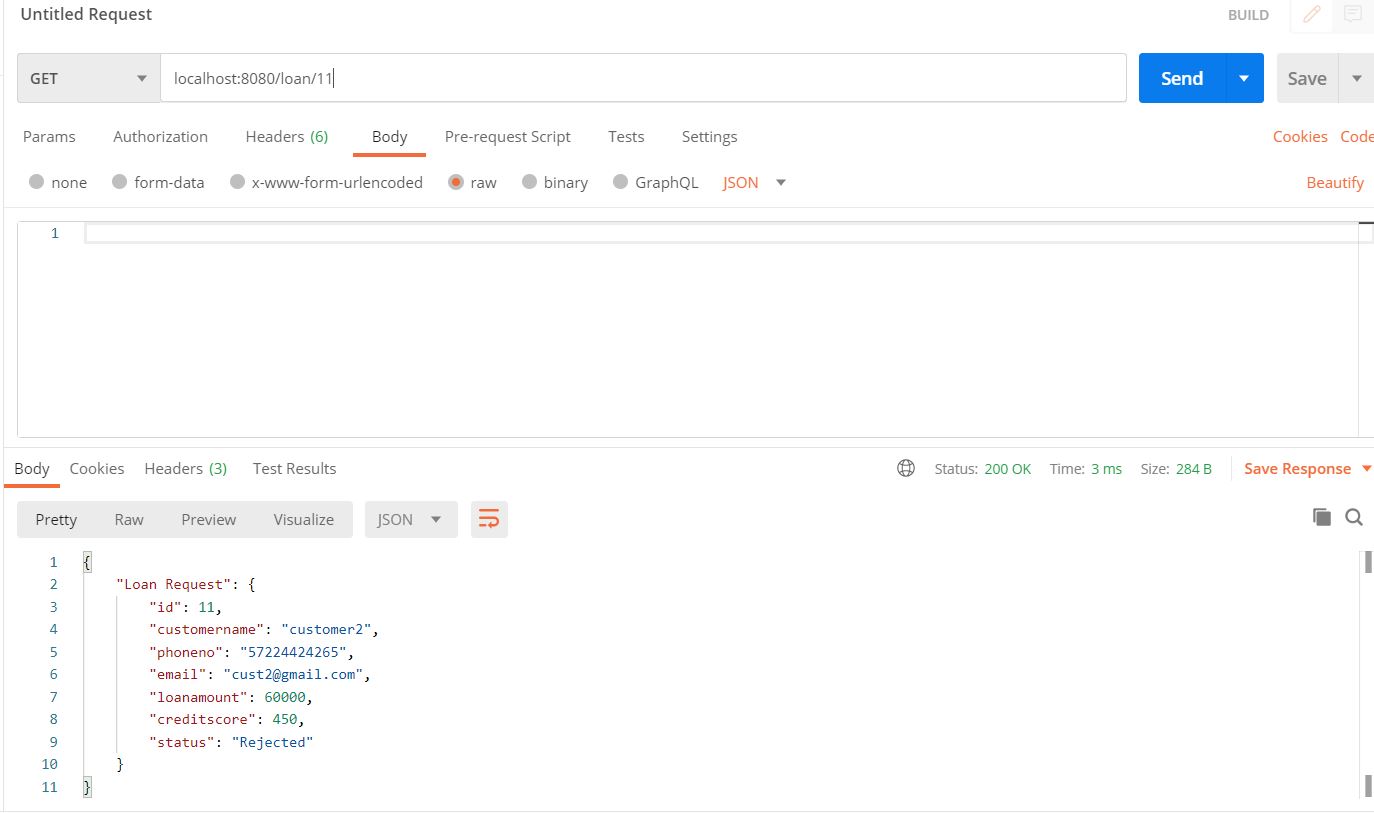Click the request URL input field
Screen dimensions: 1374x813
coord(643,78)
